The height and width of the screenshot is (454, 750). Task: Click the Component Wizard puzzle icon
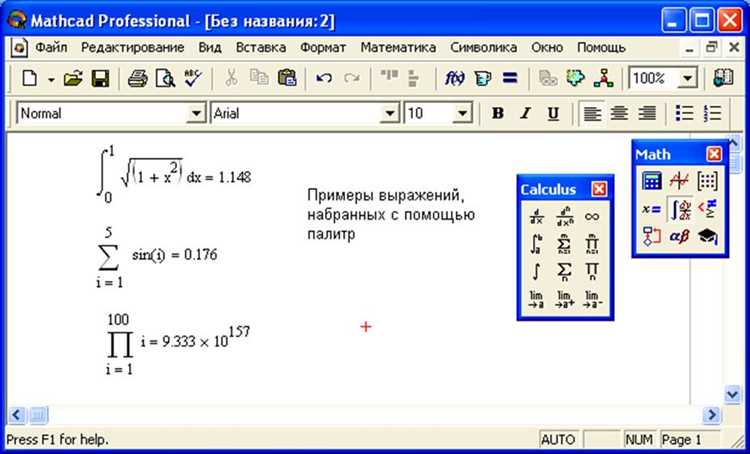[575, 78]
